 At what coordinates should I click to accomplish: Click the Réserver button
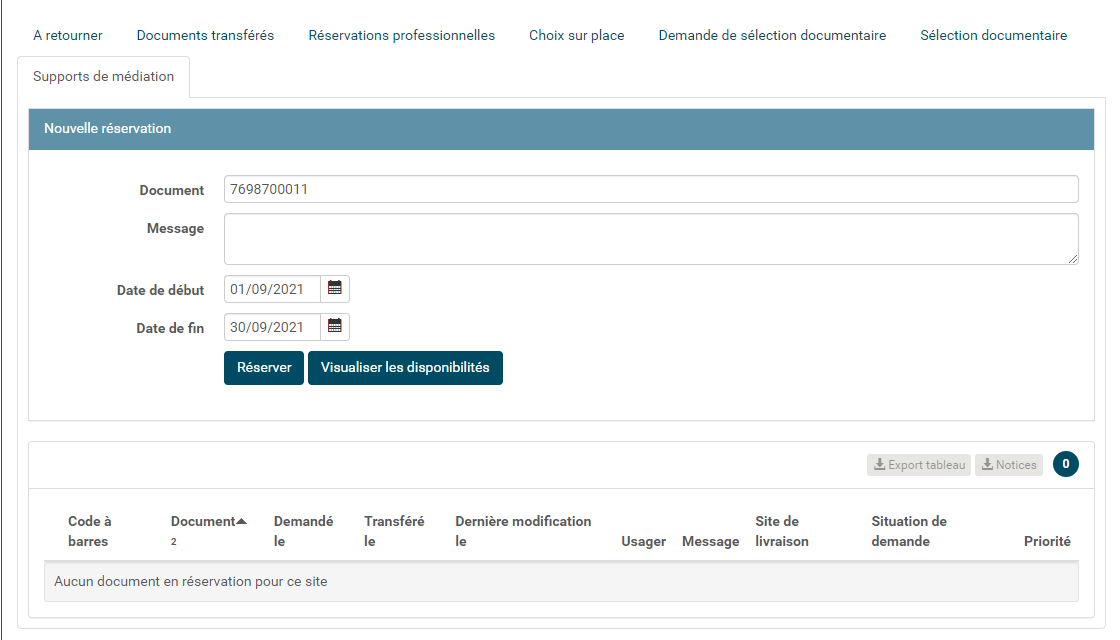[264, 367]
